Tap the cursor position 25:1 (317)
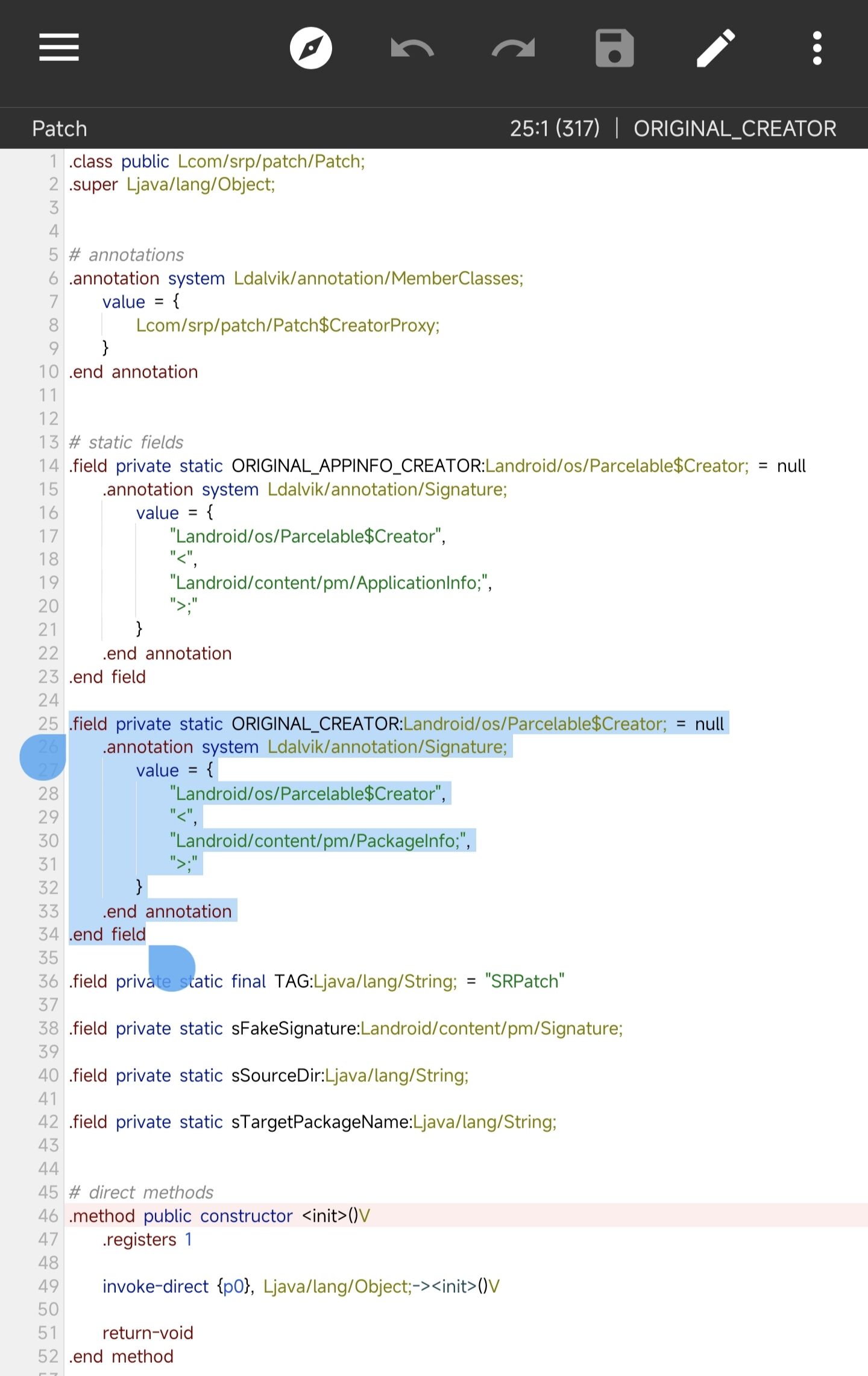Image resolution: width=868 pixels, height=1376 pixels. pyautogui.click(x=555, y=128)
